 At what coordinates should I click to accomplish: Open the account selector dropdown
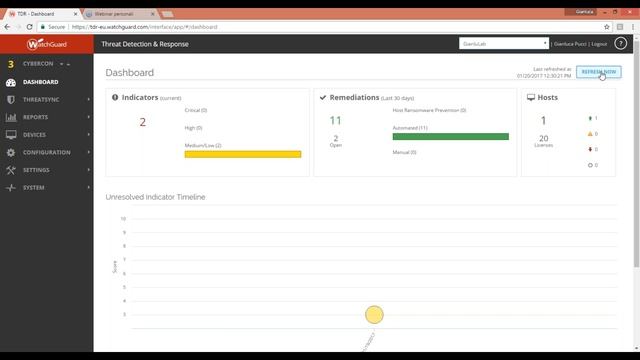(x=504, y=43)
